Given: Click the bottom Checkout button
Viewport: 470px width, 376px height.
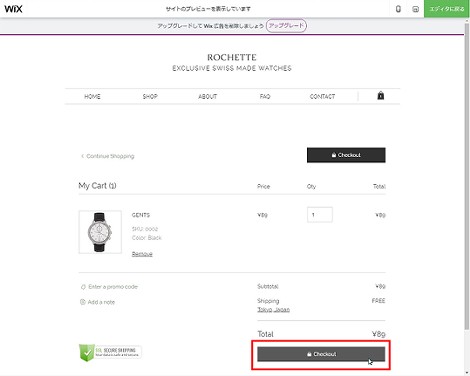Looking at the screenshot, I should click(321, 354).
